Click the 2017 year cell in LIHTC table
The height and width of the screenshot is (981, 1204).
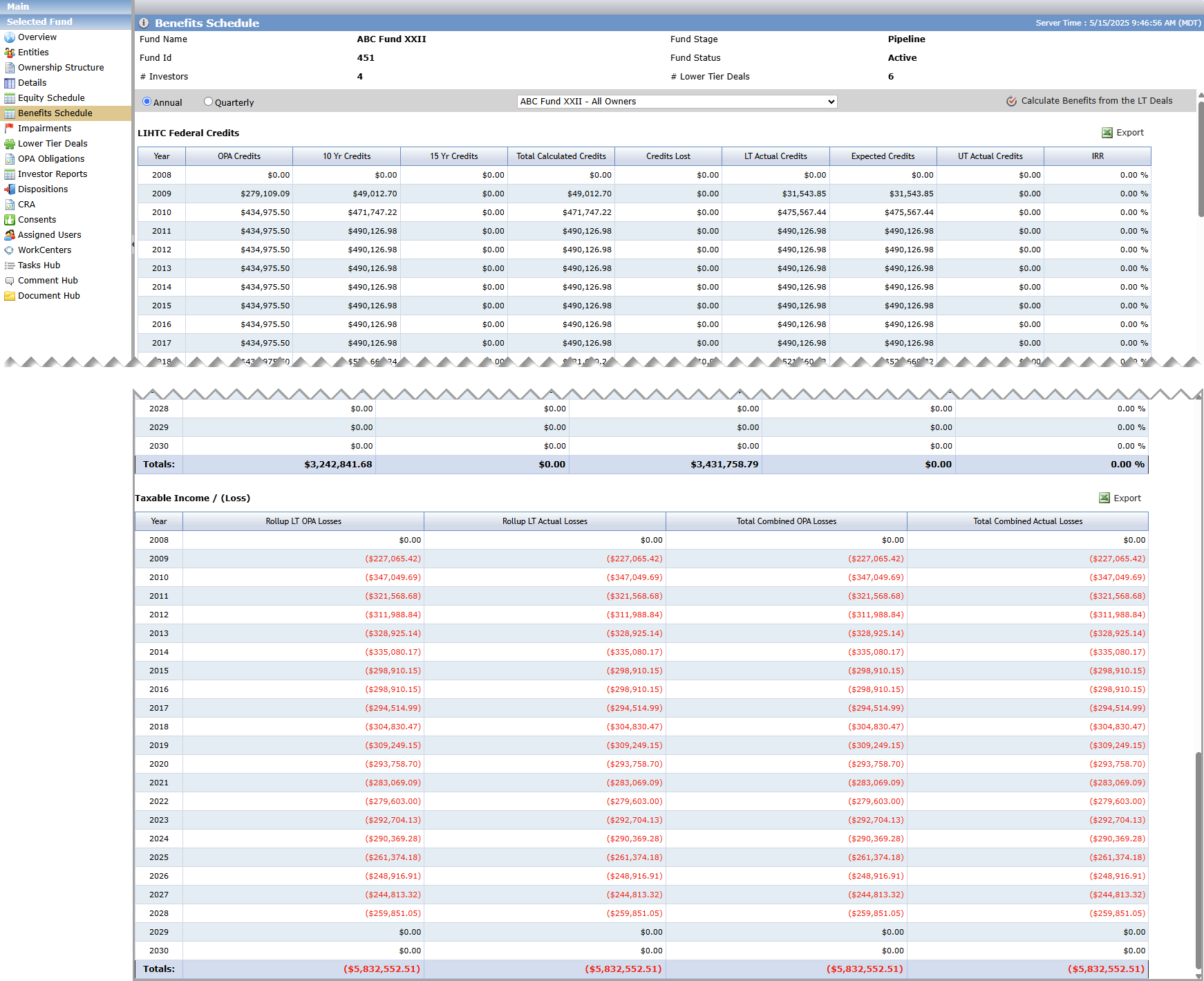162,343
